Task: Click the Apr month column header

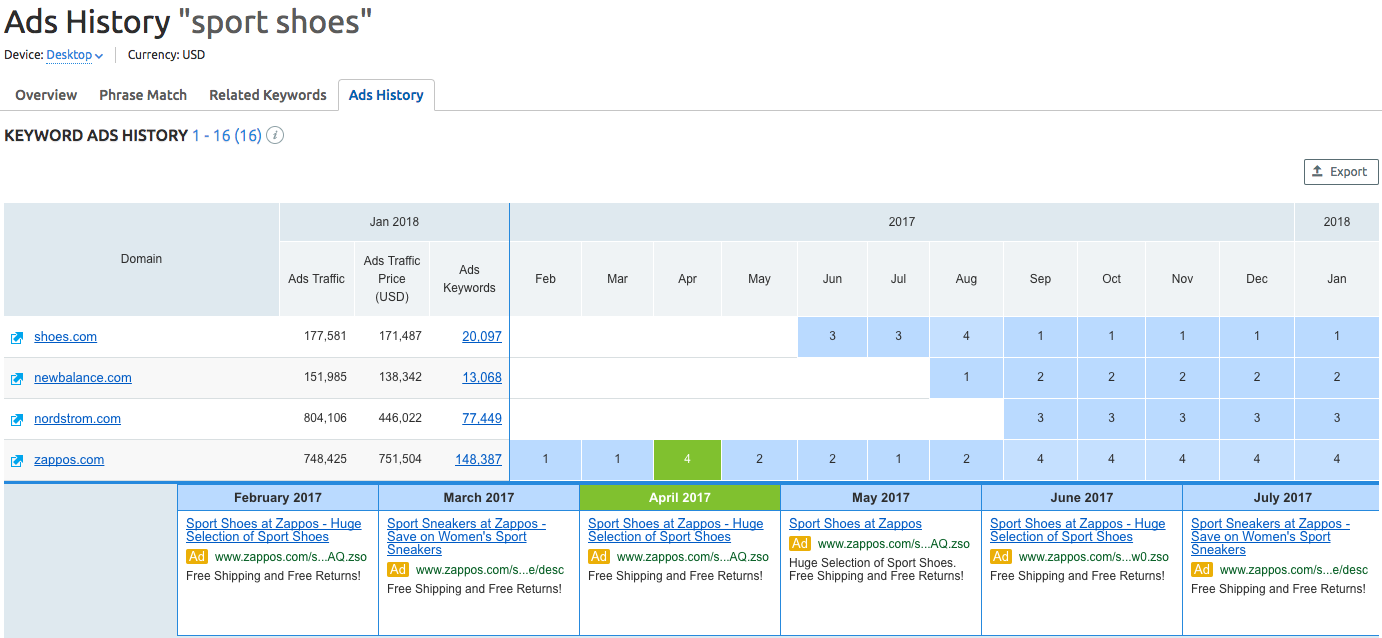Action: (687, 279)
